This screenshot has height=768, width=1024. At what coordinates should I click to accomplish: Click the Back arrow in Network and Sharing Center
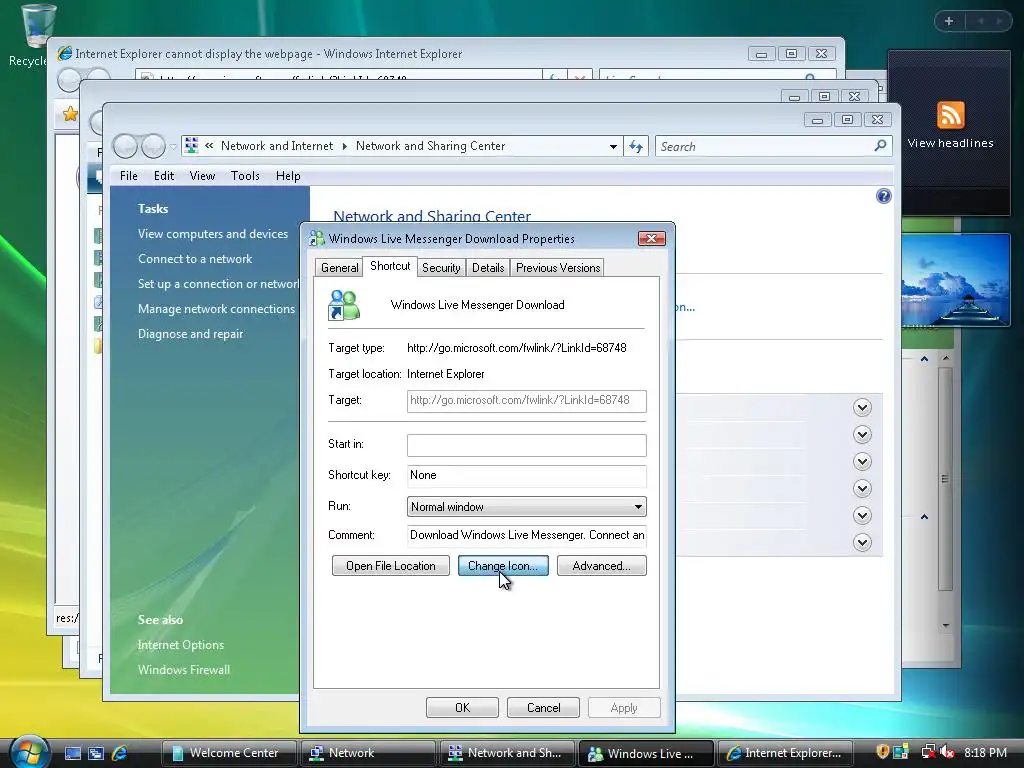click(125, 146)
